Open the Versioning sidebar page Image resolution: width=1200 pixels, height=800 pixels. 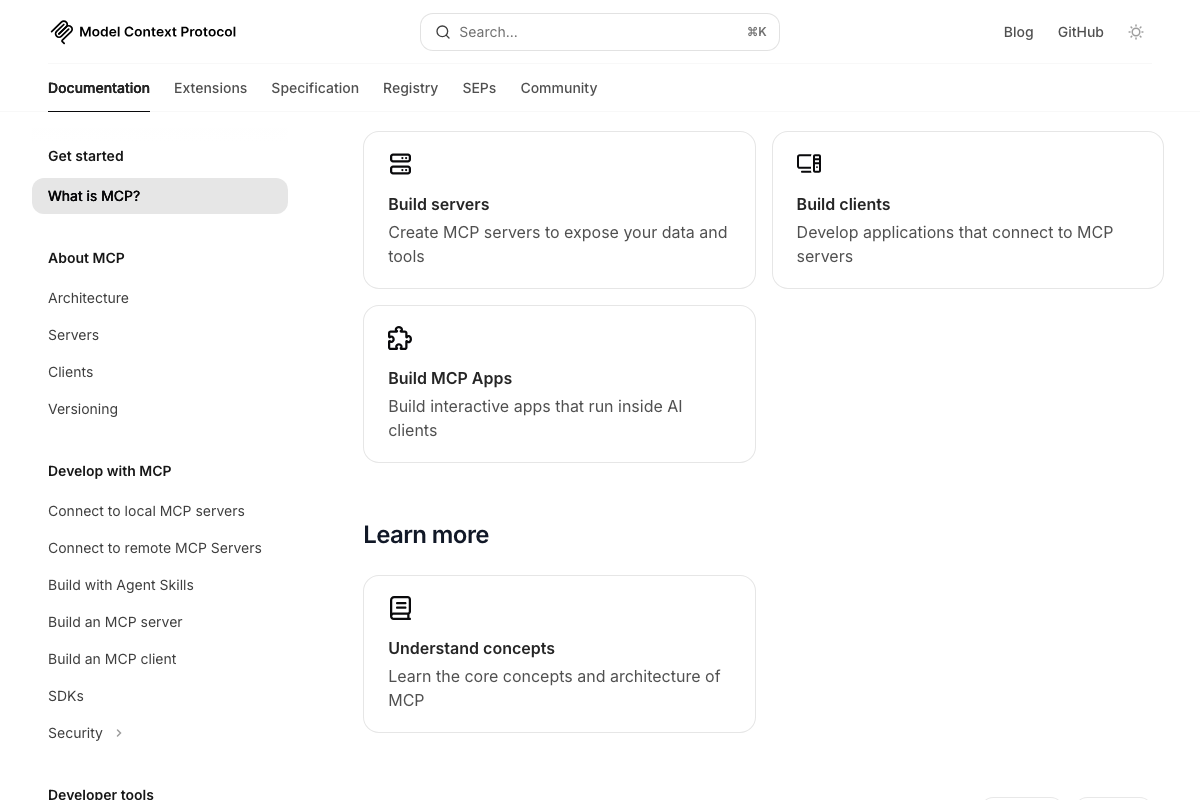pyautogui.click(x=83, y=409)
